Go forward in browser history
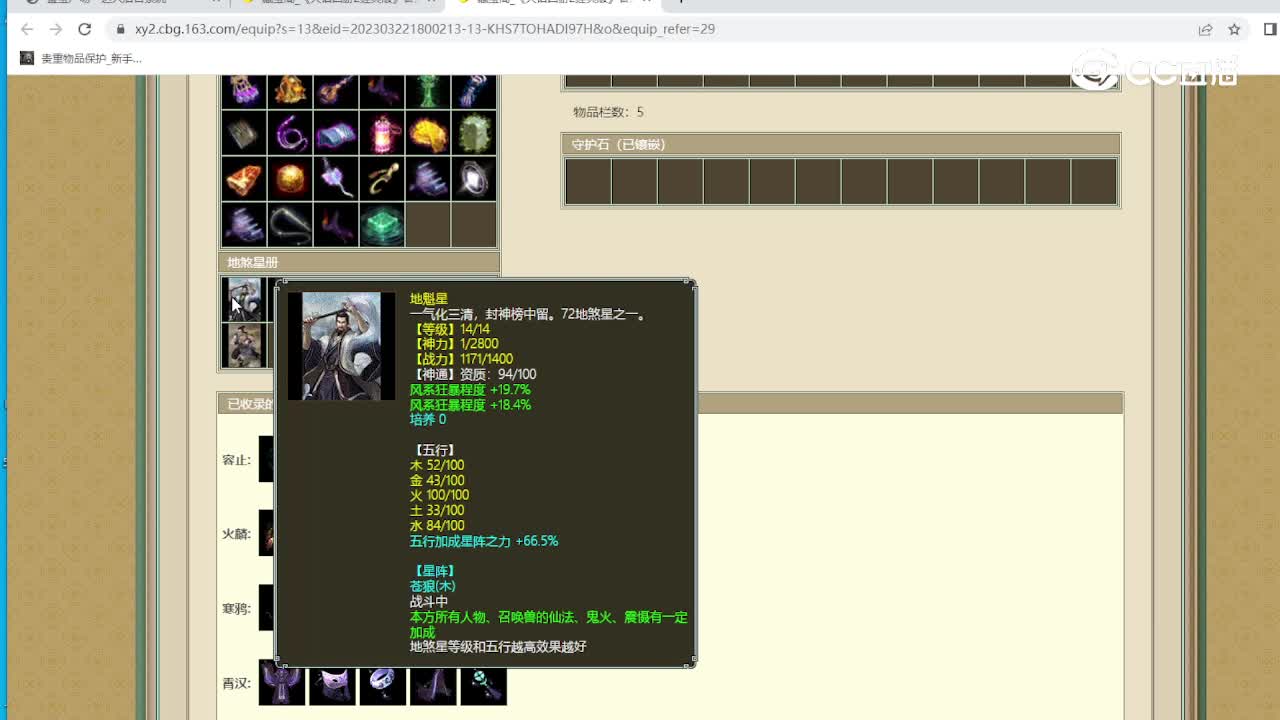Image resolution: width=1280 pixels, height=720 pixels. [x=55, y=29]
